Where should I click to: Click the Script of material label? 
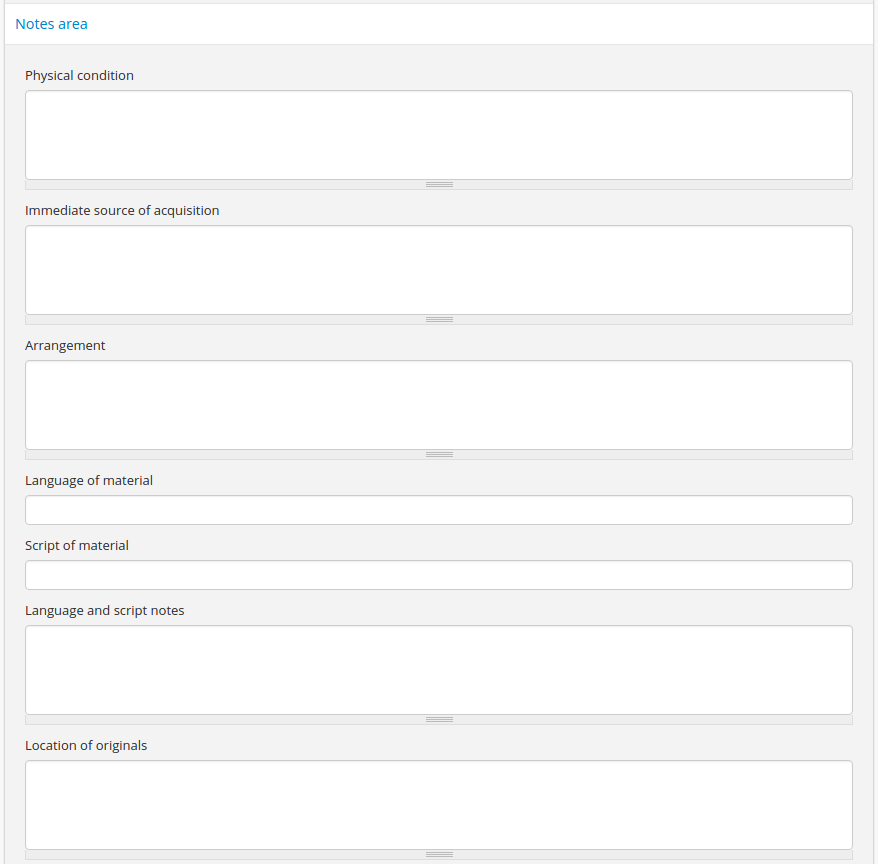tap(77, 546)
